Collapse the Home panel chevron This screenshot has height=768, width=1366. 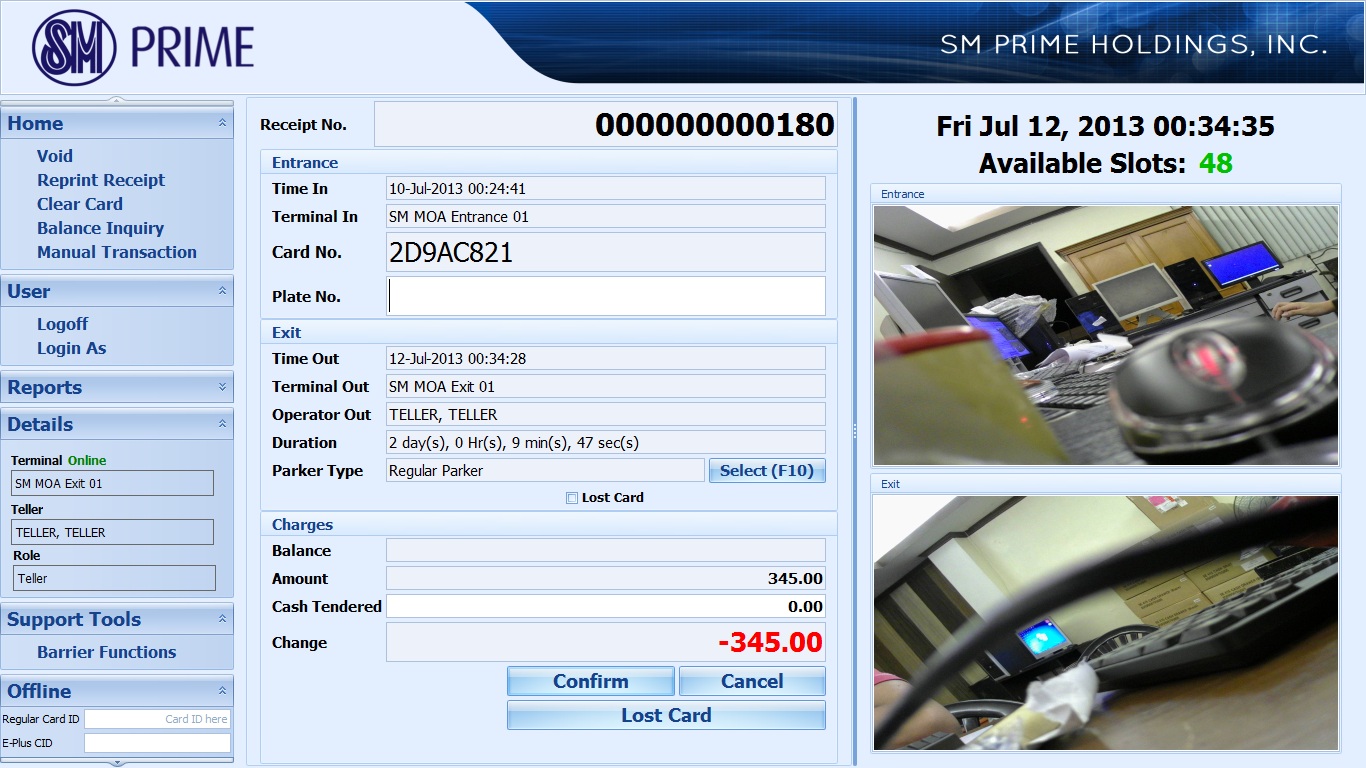pos(222,123)
